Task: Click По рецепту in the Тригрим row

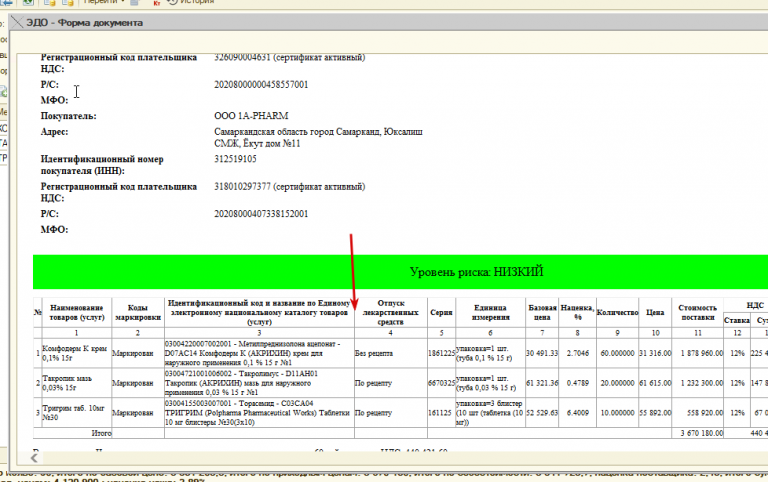Action: click(x=390, y=413)
